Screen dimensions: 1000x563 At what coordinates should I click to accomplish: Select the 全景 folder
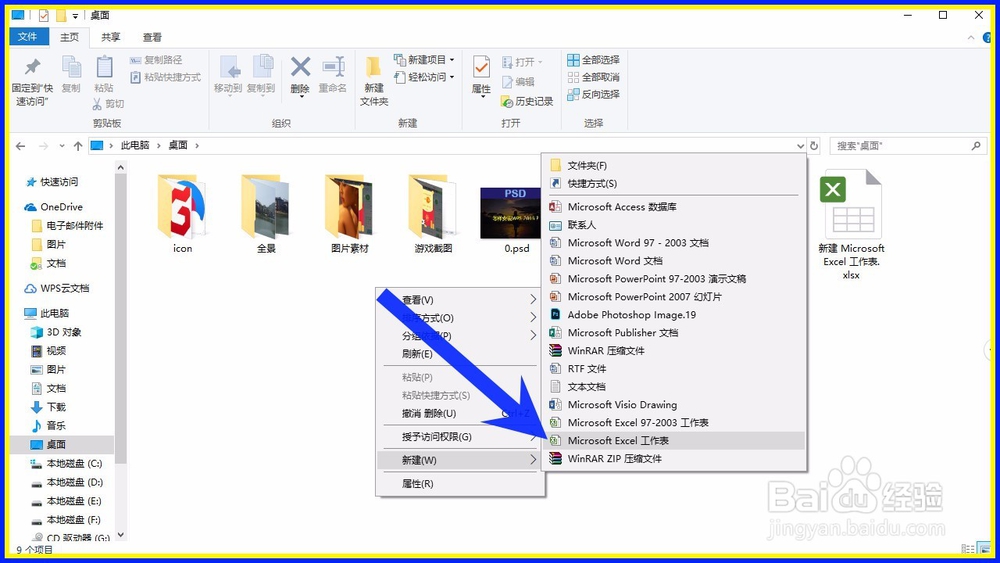coord(266,214)
